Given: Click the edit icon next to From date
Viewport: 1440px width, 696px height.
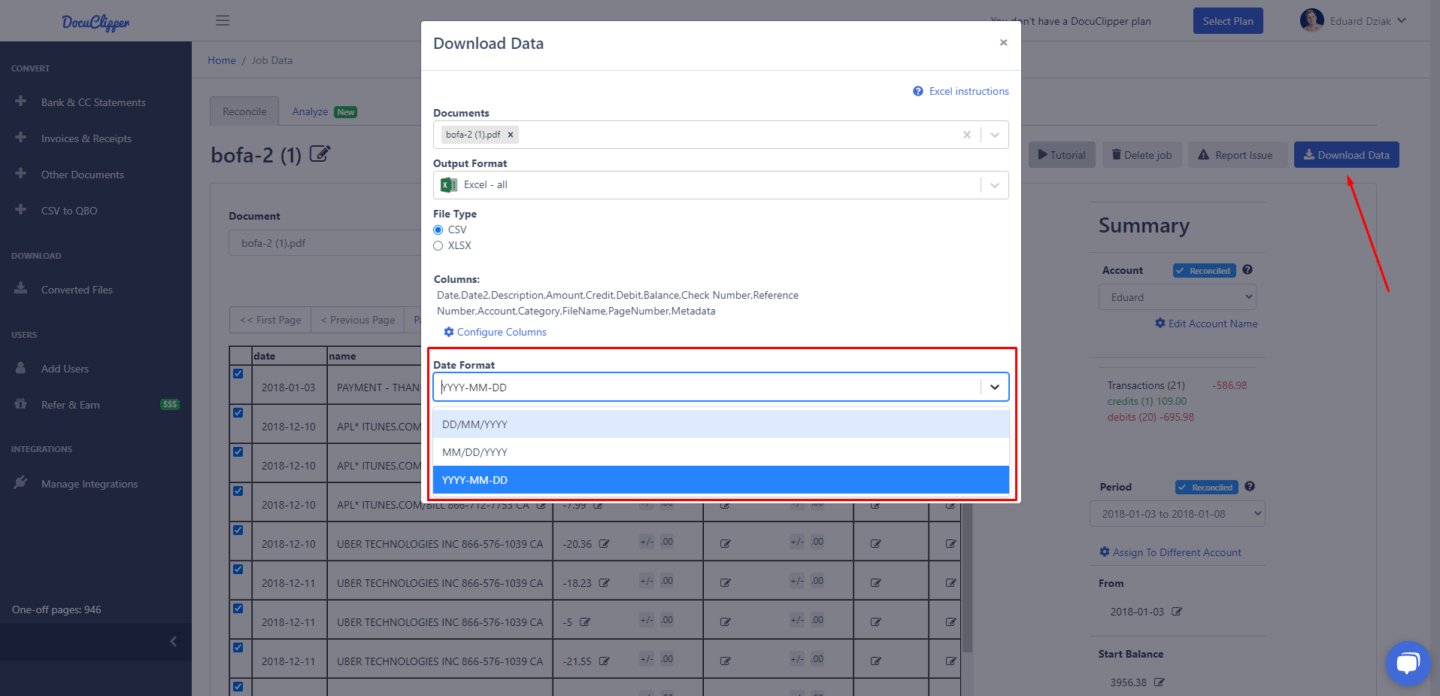Looking at the screenshot, I should point(1177,611).
